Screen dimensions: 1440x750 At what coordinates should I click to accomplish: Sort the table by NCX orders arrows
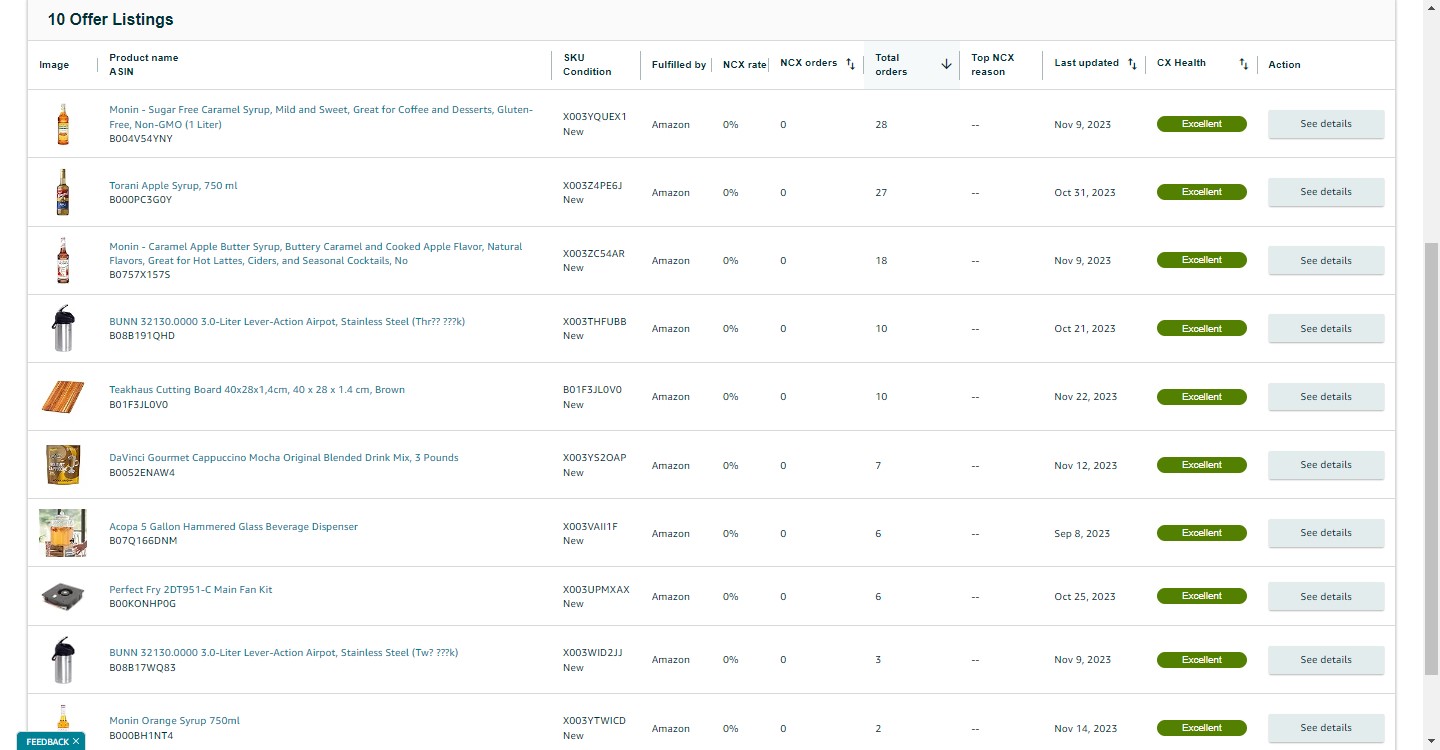[x=851, y=64]
